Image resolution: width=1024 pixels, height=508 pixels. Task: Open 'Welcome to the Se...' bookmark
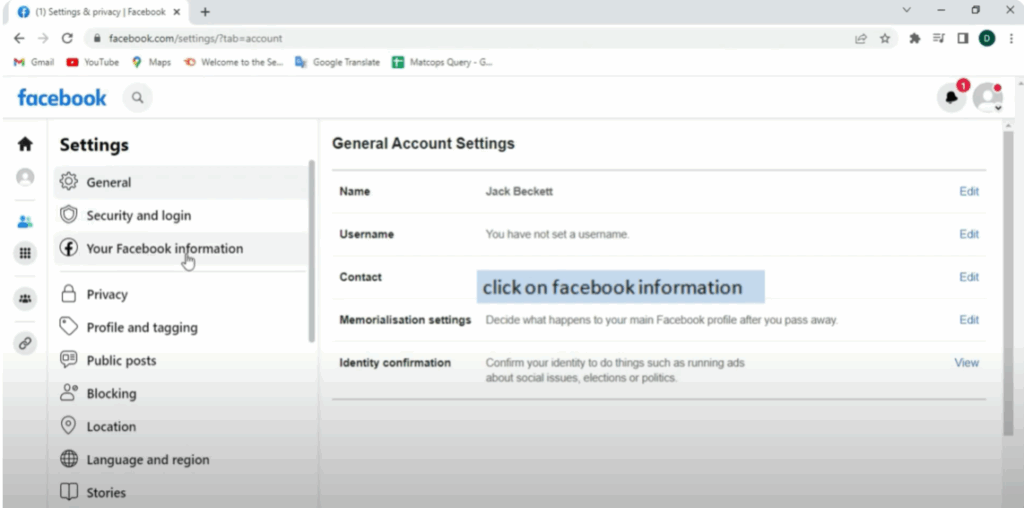pyautogui.click(x=234, y=63)
